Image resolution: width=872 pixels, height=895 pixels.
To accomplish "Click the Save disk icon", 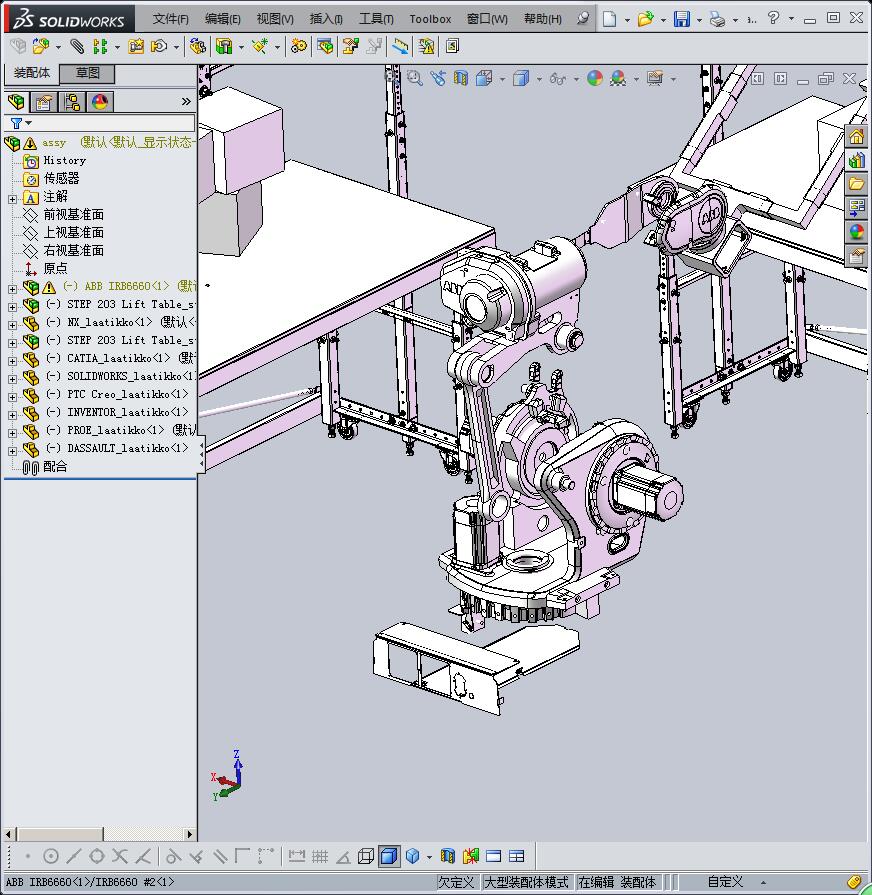I will (682, 19).
